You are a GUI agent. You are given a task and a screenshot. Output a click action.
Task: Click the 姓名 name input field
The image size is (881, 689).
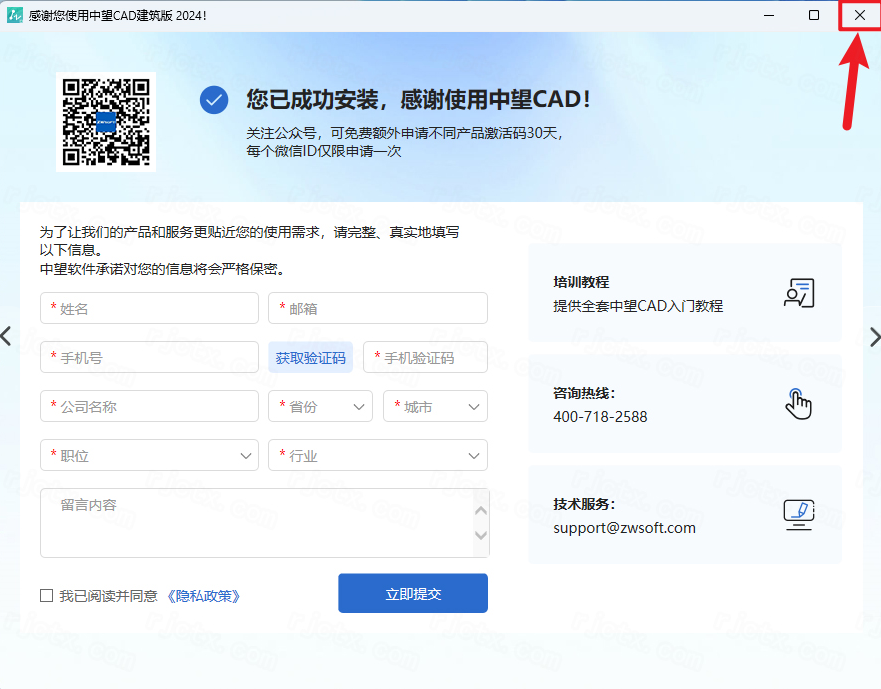(x=149, y=309)
